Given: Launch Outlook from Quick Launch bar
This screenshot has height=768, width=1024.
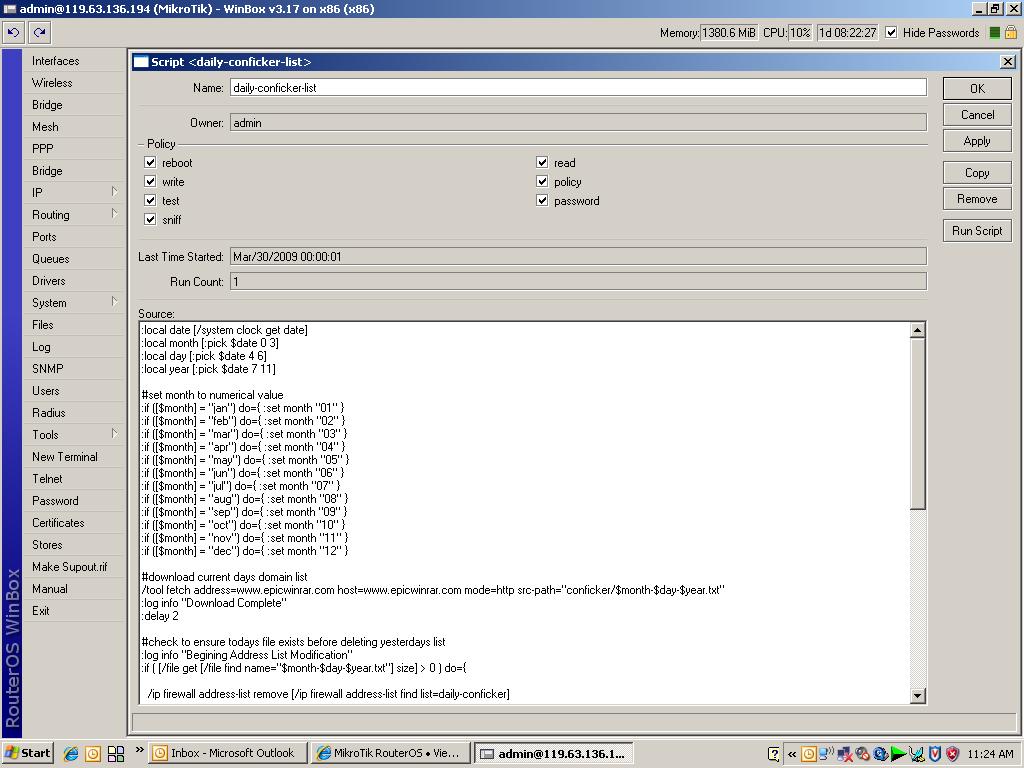Looking at the screenshot, I should [93, 754].
